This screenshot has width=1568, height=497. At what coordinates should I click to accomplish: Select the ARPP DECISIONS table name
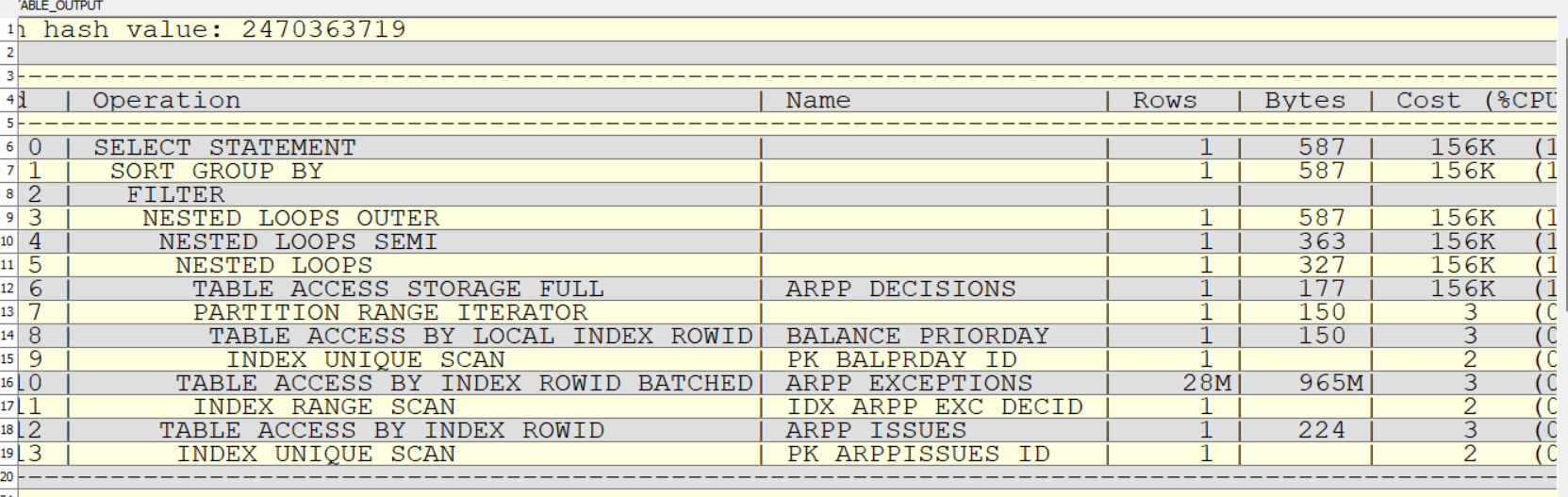click(900, 289)
